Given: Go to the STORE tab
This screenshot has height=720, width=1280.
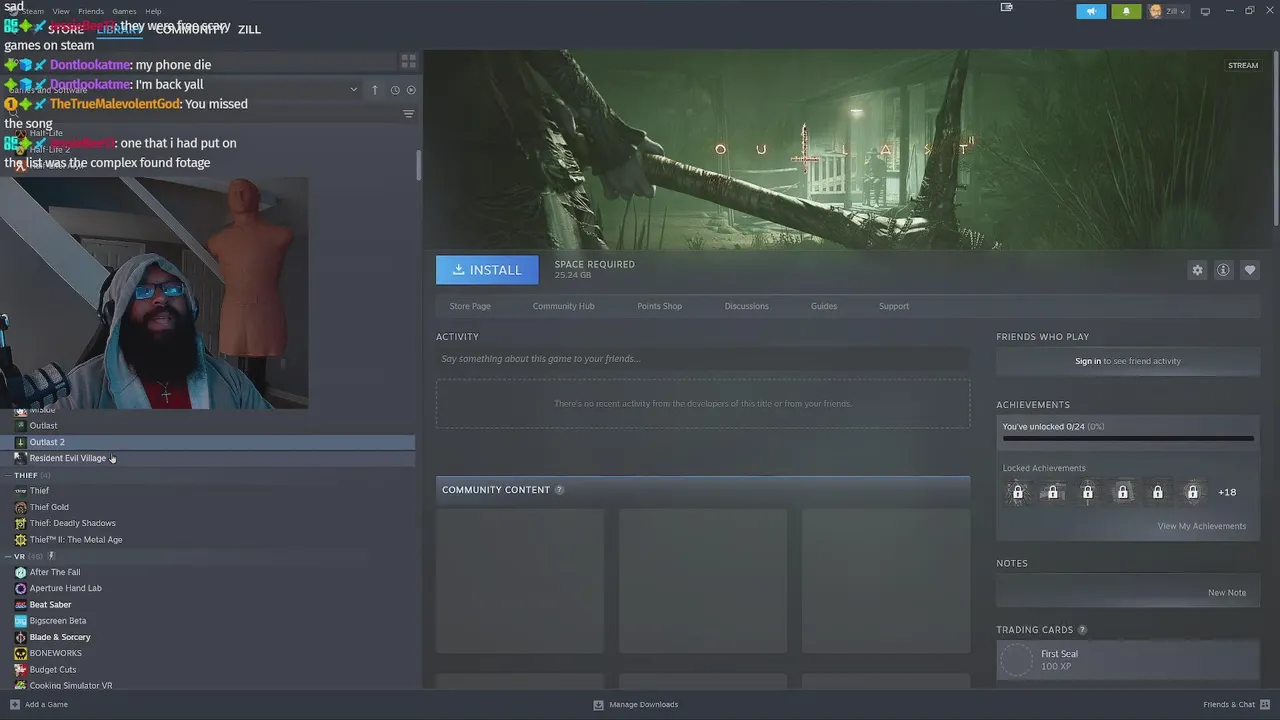Looking at the screenshot, I should (66, 29).
